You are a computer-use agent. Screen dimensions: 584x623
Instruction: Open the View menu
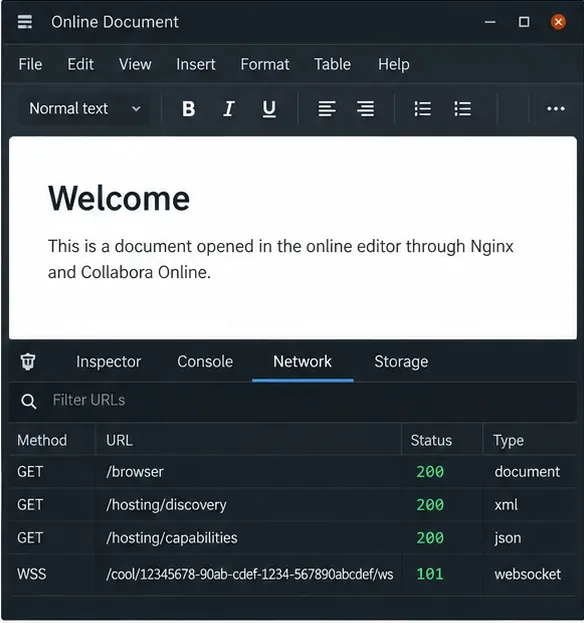point(135,64)
